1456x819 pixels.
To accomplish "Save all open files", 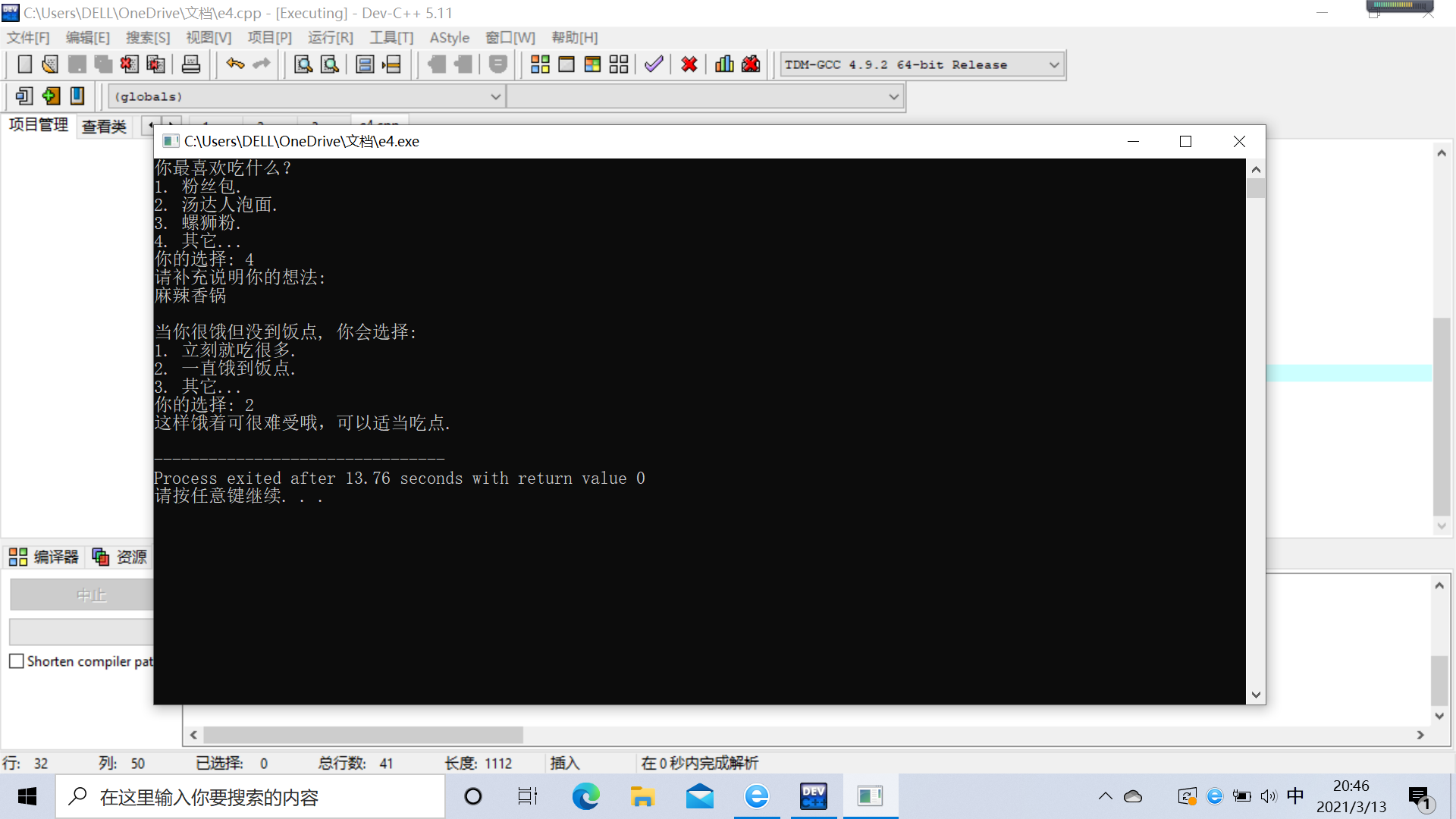I will coord(103,64).
